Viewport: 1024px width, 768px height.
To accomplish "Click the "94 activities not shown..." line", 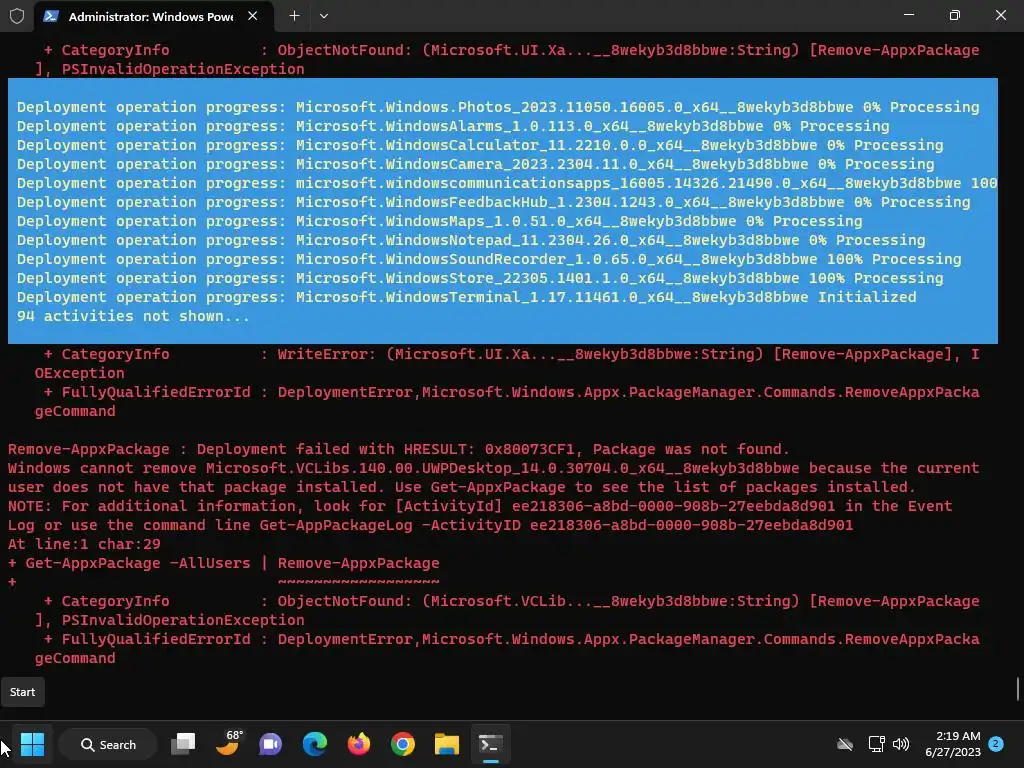I will [133, 316].
